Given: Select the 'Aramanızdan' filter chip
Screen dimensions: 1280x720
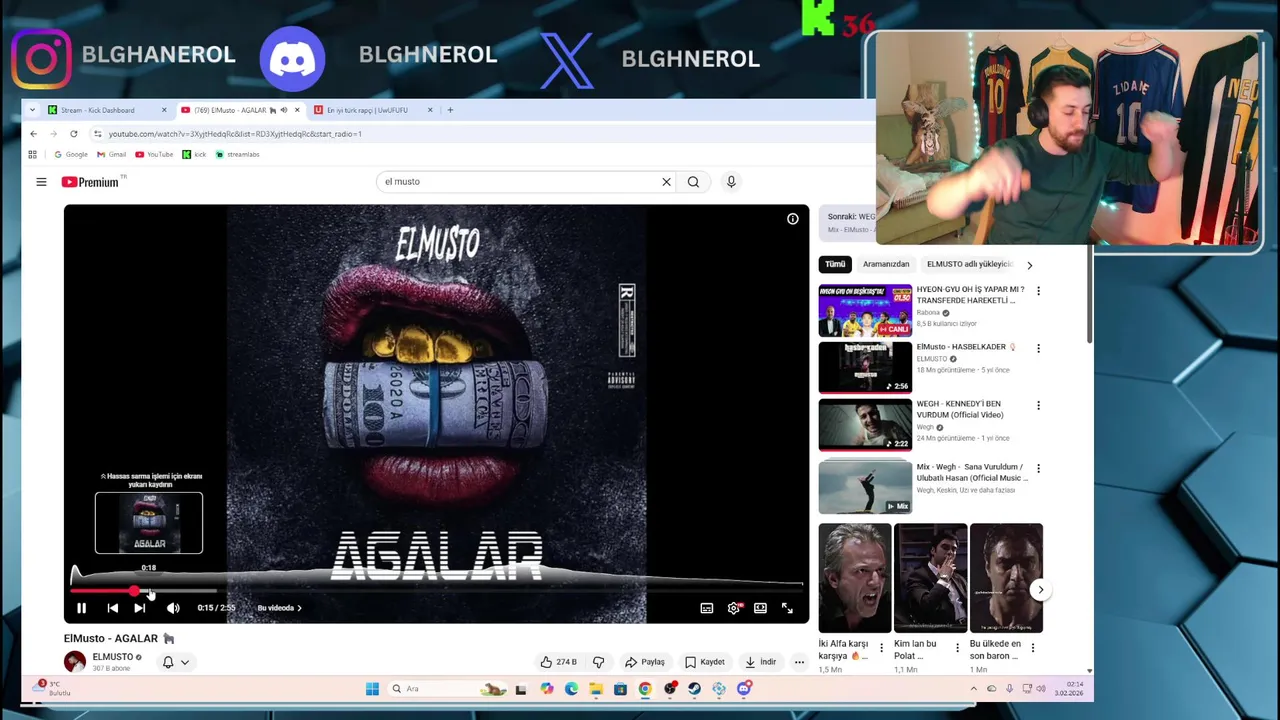Looking at the screenshot, I should (886, 264).
